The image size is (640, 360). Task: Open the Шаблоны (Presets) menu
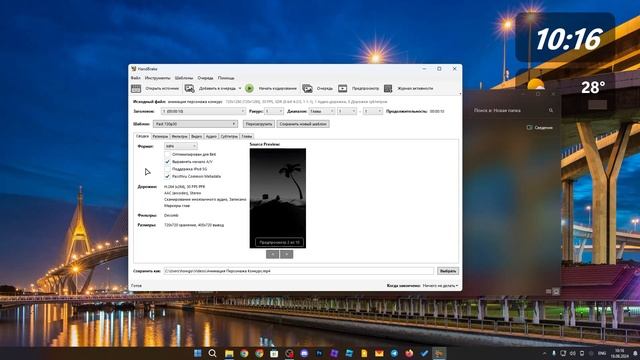184,78
